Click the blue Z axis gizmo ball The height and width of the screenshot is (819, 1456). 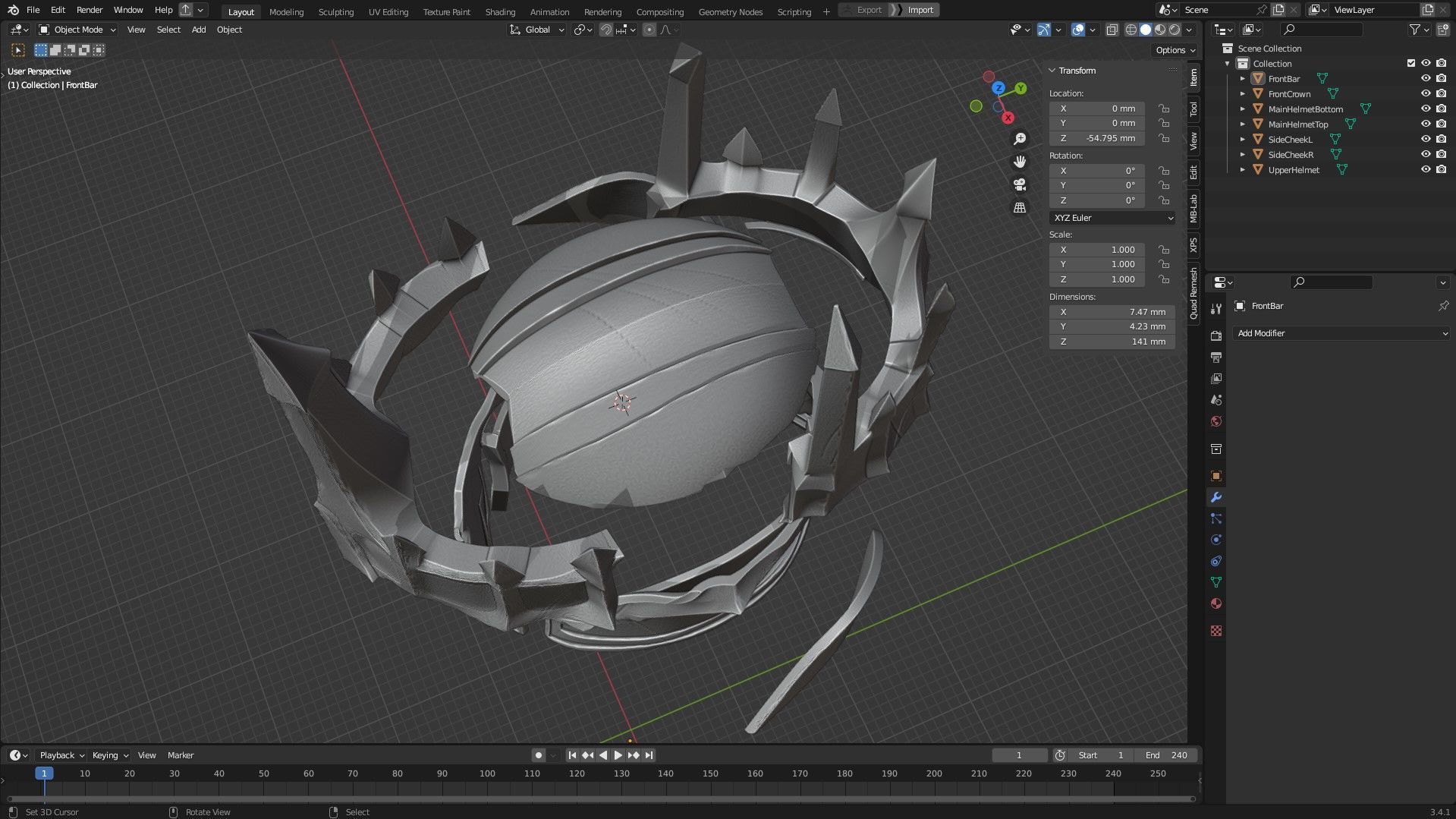(998, 88)
